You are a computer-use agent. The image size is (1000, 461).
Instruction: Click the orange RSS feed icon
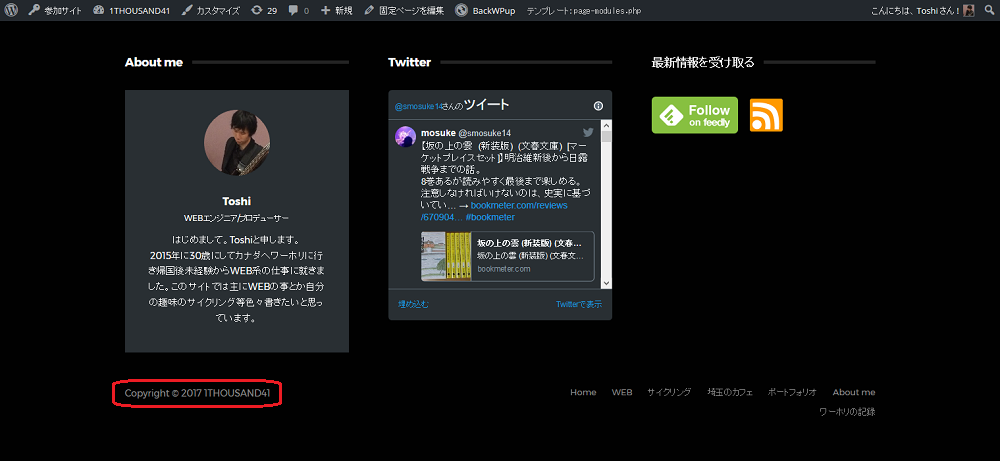click(766, 115)
